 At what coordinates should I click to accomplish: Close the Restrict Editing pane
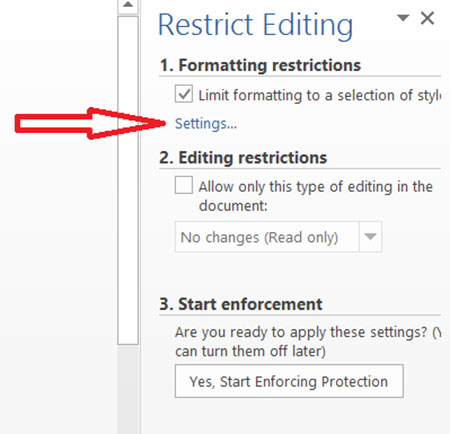click(x=427, y=18)
